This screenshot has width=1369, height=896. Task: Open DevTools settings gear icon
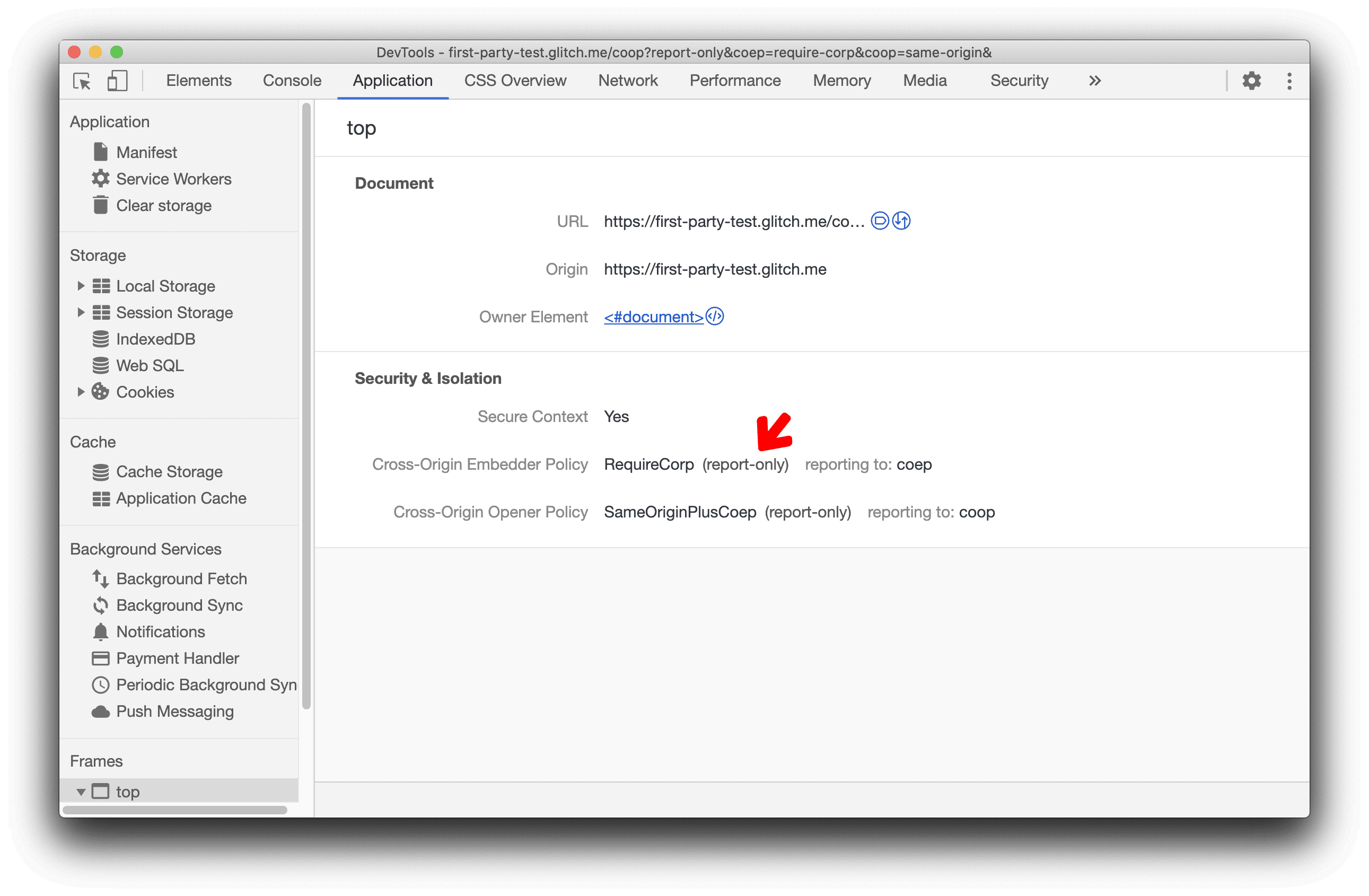1252,81
